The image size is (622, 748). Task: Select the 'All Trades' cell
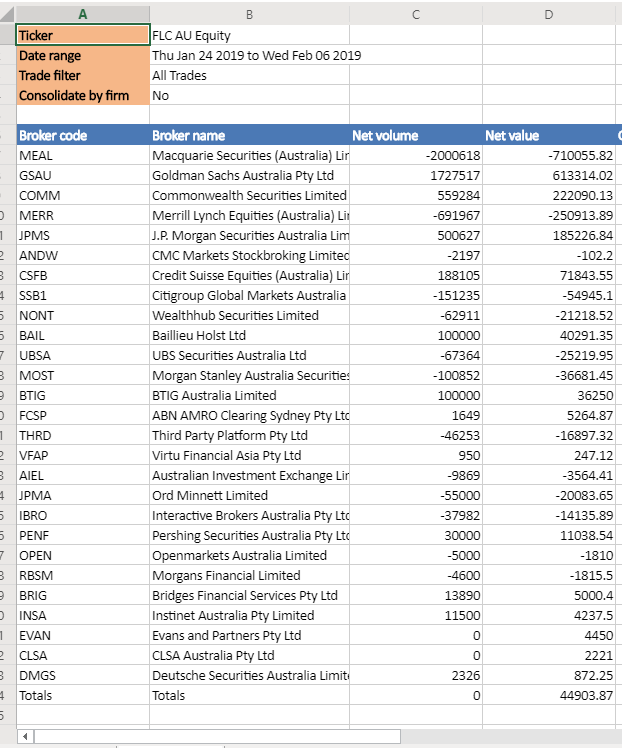pos(249,75)
